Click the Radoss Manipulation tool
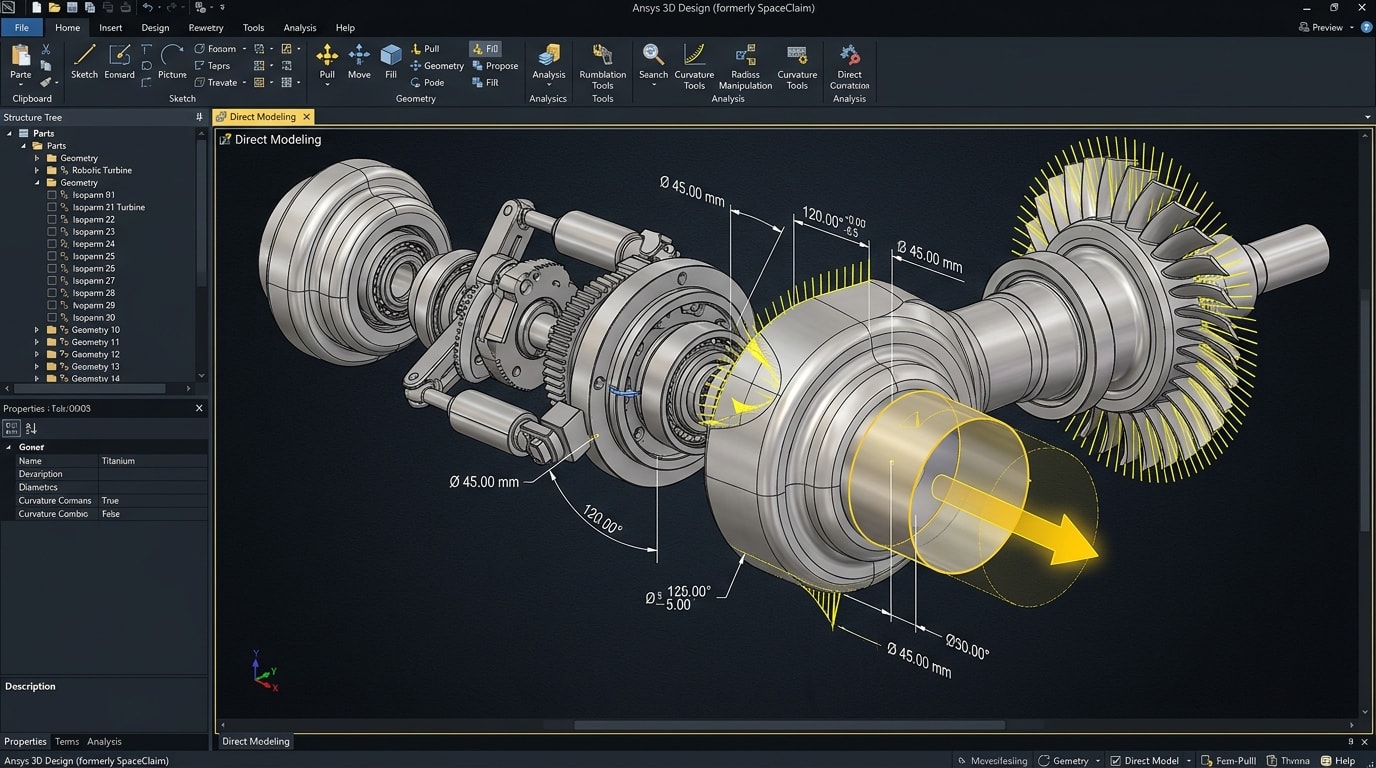The height and width of the screenshot is (768, 1376). (x=745, y=67)
